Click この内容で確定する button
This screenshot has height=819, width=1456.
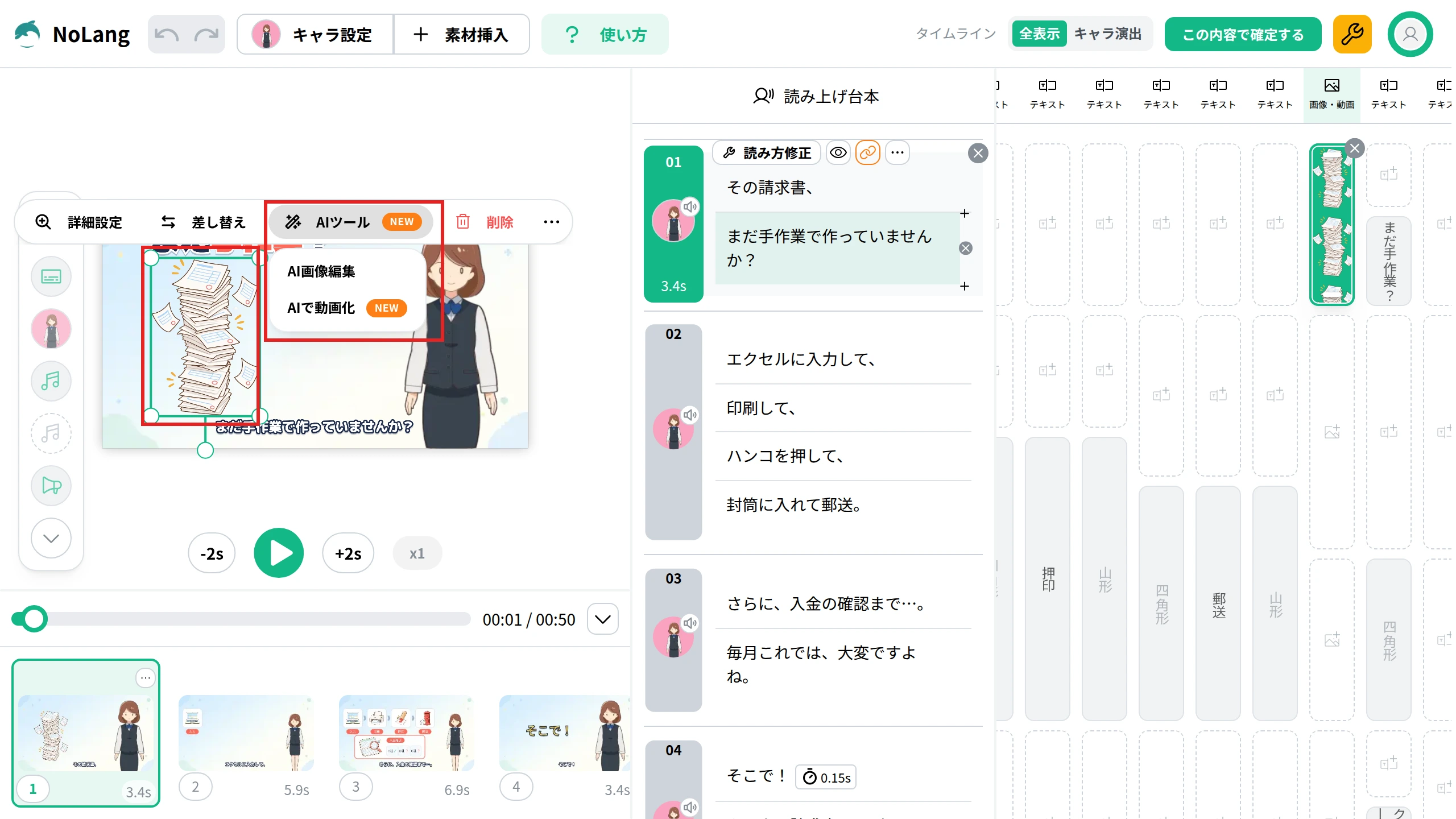pos(1243,34)
